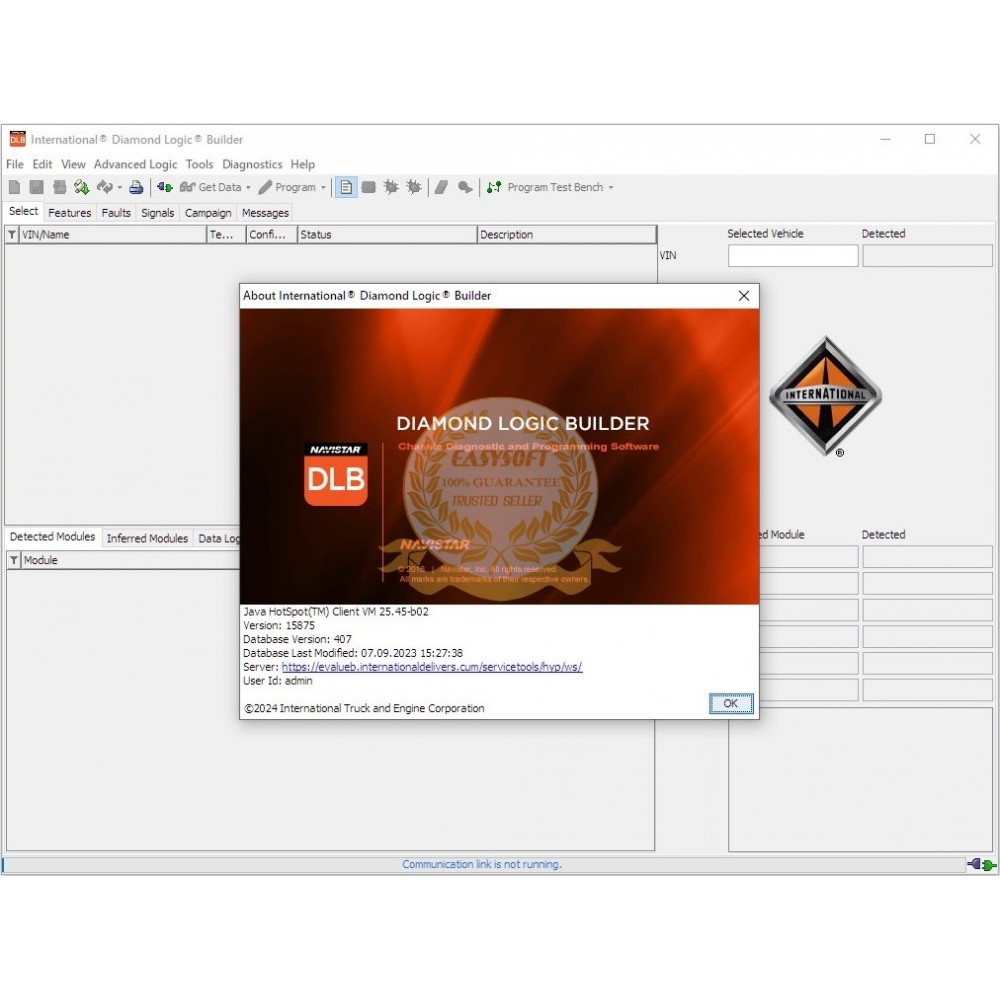Click the Program pencil button
The width and height of the screenshot is (1000, 1000).
tap(287, 187)
